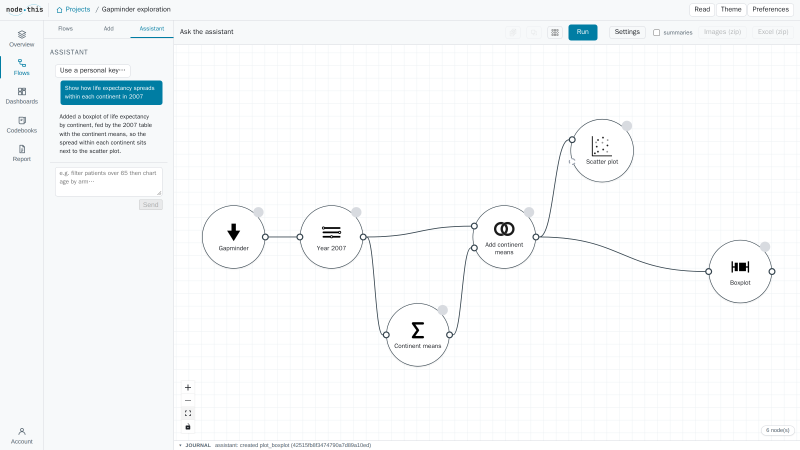Viewport: 800px width, 450px height.
Task: Focus the assistant prompt text area
Action: [109, 182]
